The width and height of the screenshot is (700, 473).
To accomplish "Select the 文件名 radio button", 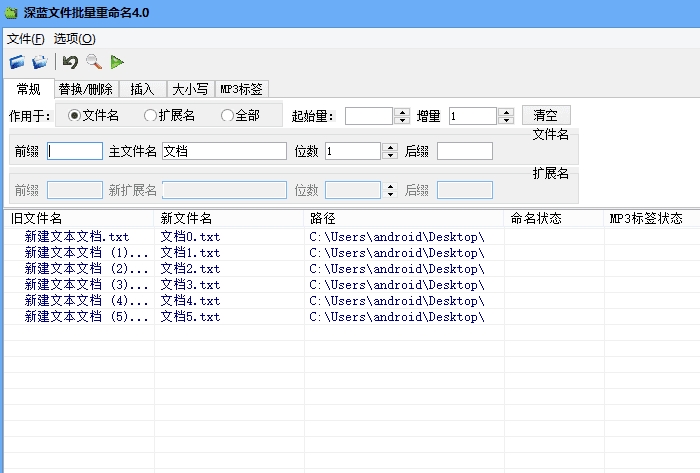I will (x=93, y=116).
